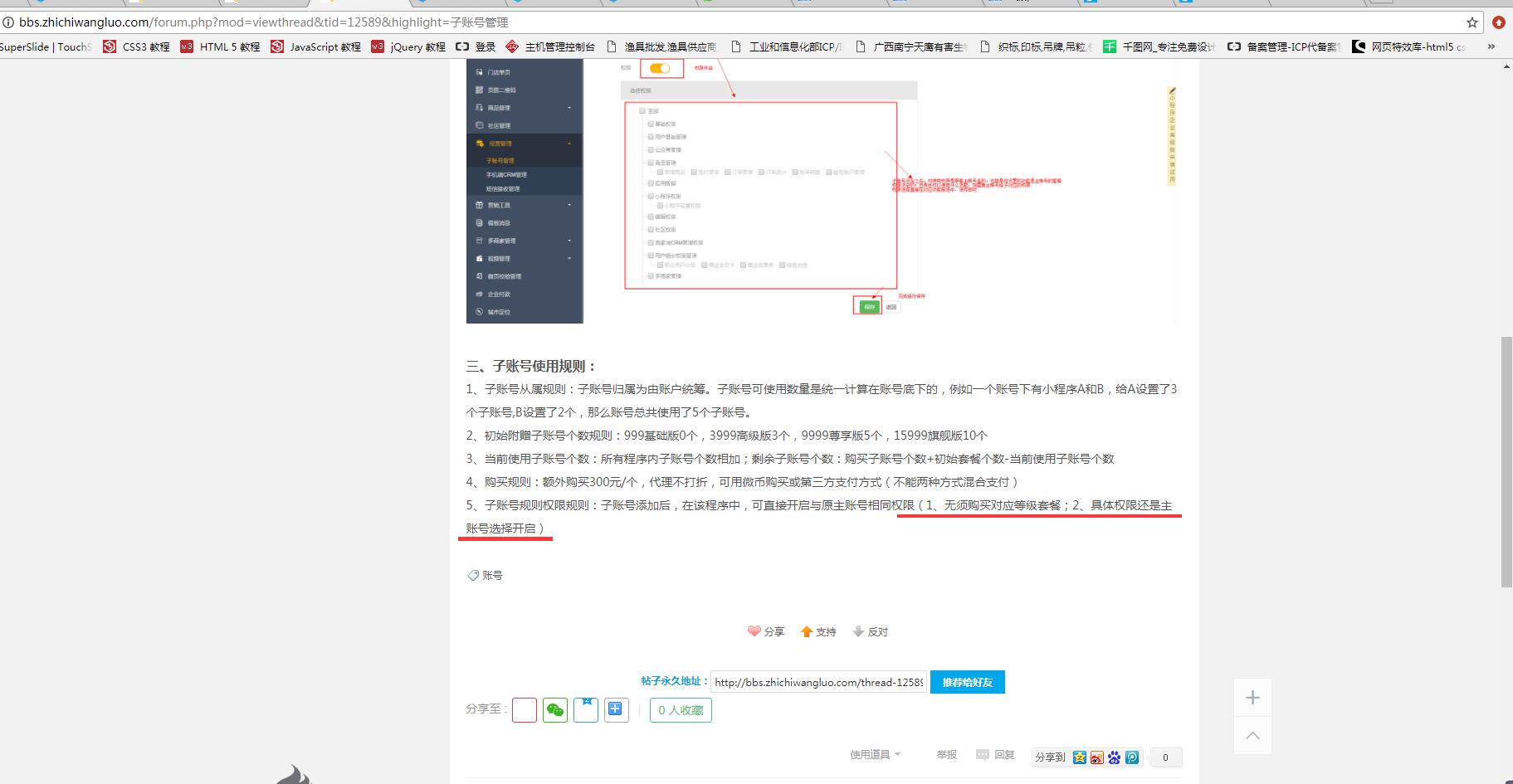Upvote the post with 支持 arrow
Image resolution: width=1513 pixels, height=784 pixels.
tap(818, 631)
